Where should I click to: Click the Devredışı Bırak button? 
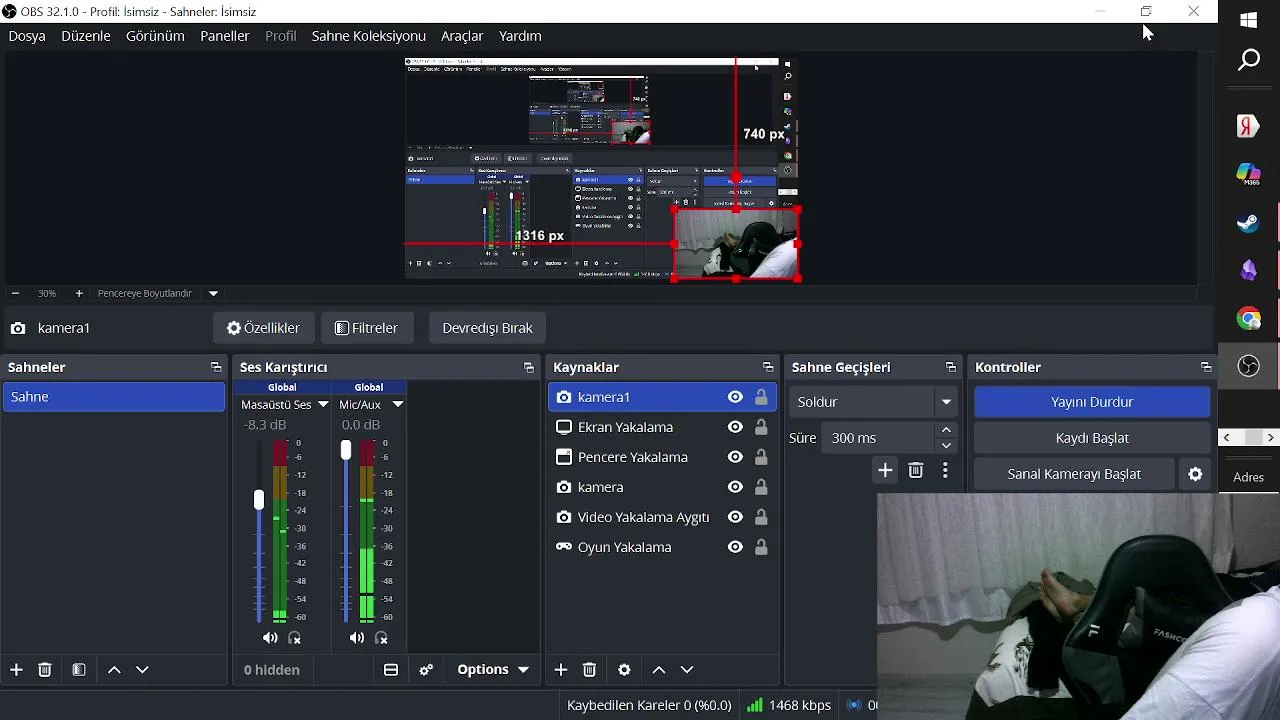pyautogui.click(x=488, y=328)
